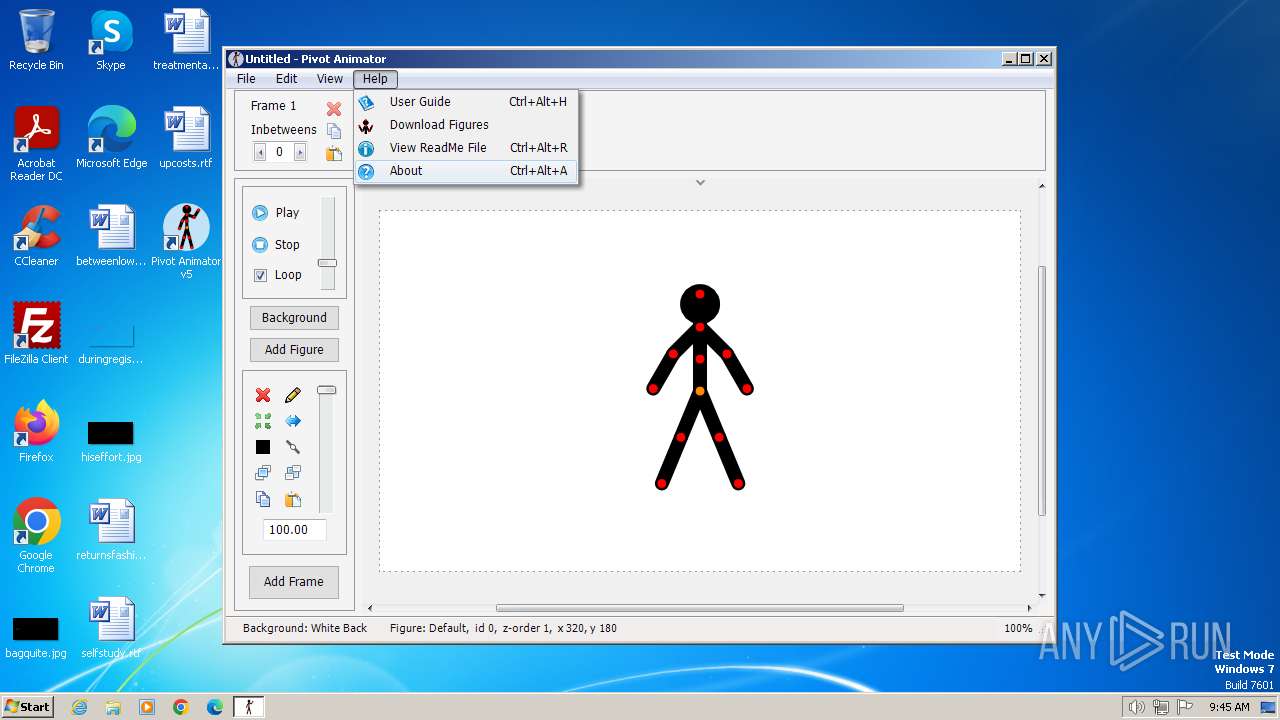This screenshot has width=1280, height=720.
Task: Edit figure with the pencil icon
Action: [293, 395]
